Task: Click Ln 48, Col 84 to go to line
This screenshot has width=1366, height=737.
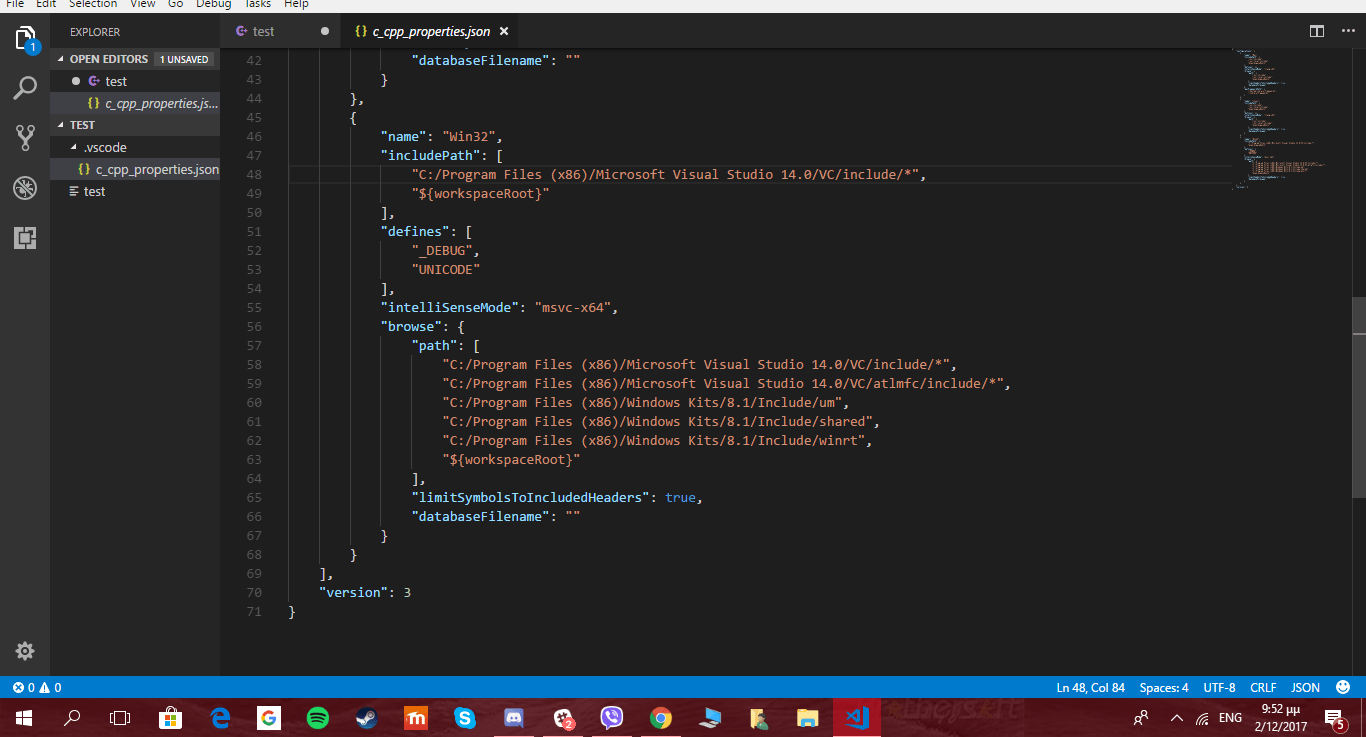Action: 1089,687
